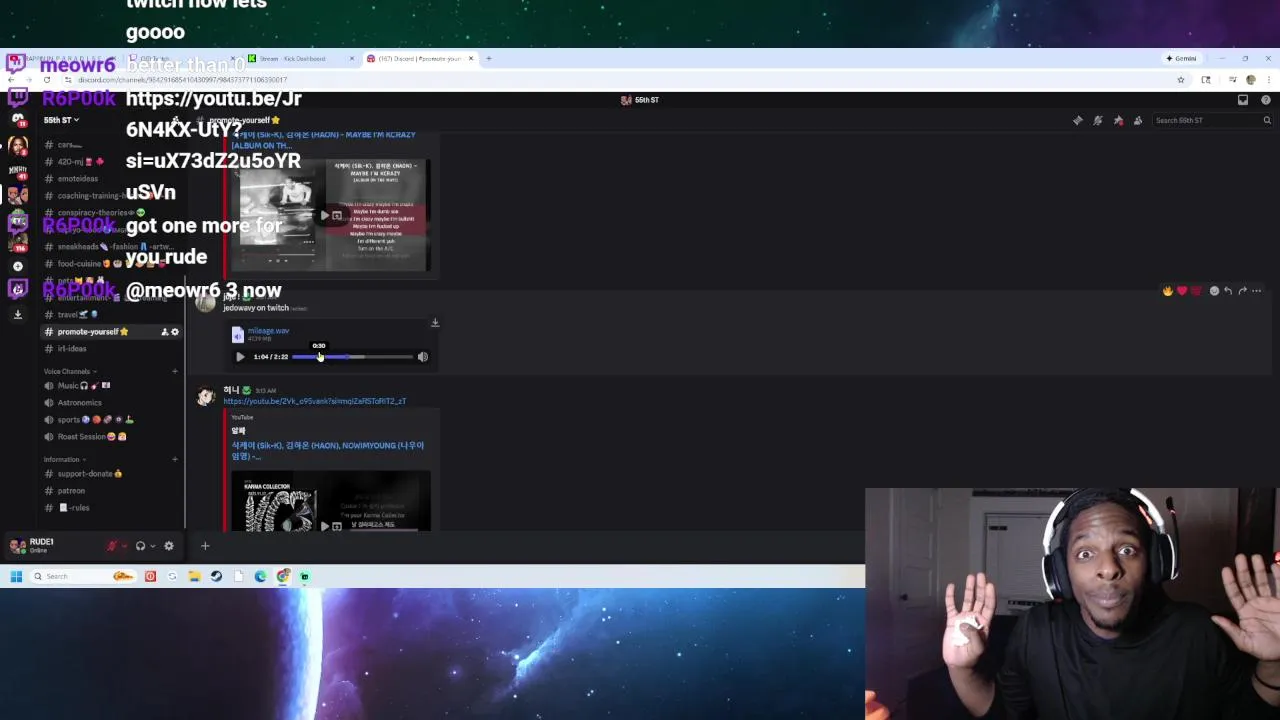
Task: Open the mileage.wav file link
Action: (x=268, y=331)
